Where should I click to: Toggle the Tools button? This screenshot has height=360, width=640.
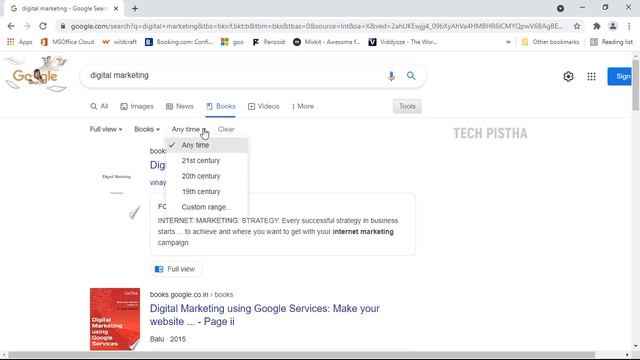coord(407,106)
